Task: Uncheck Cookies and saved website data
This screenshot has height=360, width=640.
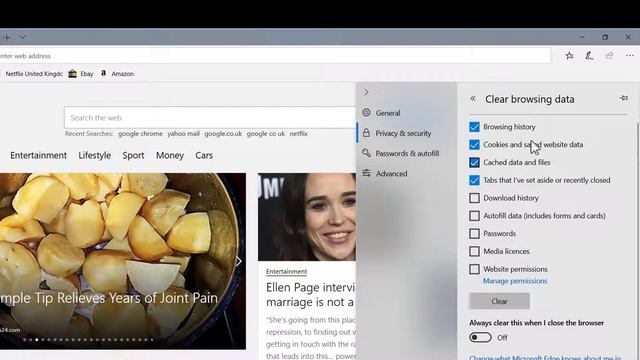Action: [474, 144]
